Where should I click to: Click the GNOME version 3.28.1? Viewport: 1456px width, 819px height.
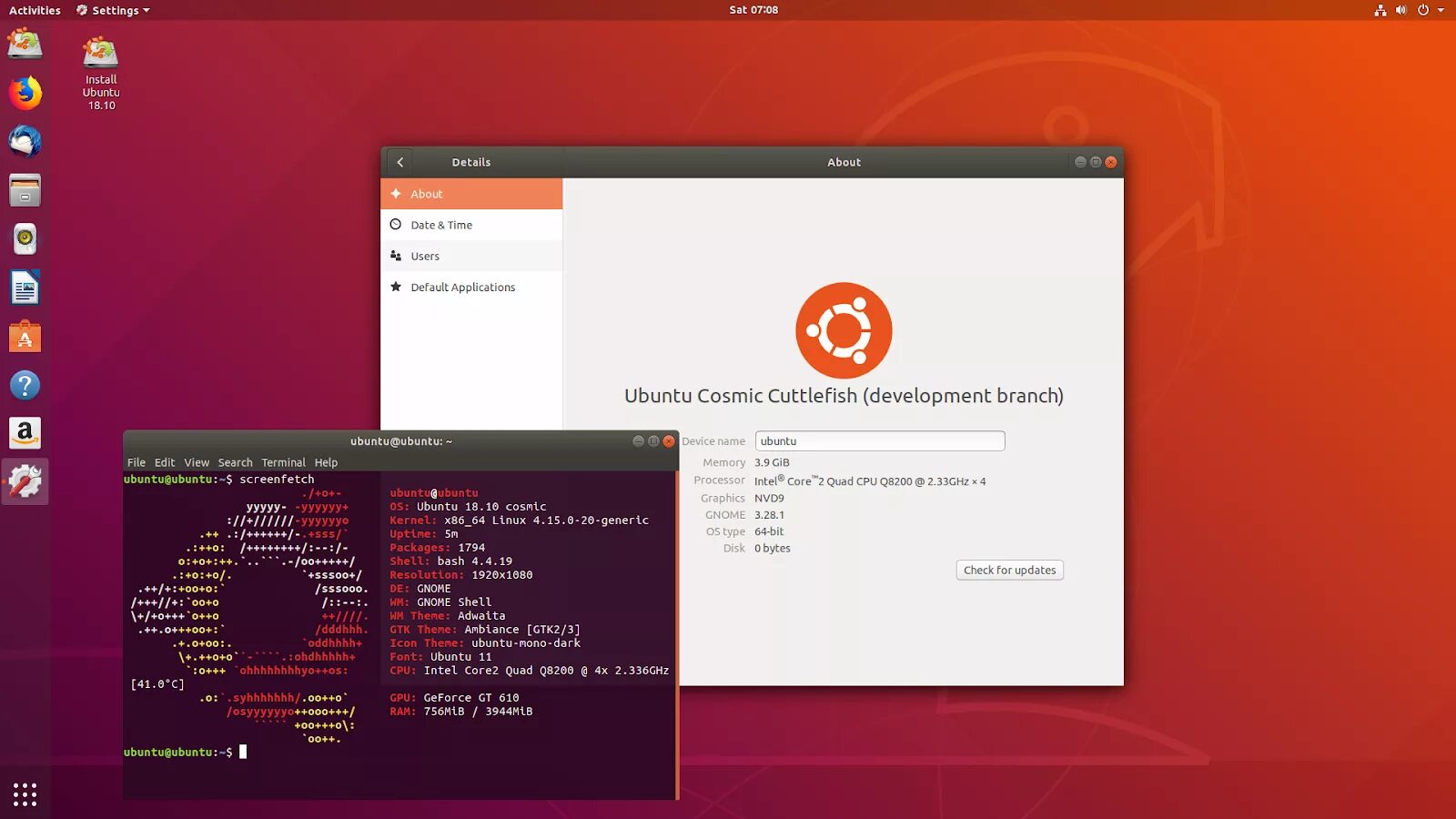pos(769,515)
